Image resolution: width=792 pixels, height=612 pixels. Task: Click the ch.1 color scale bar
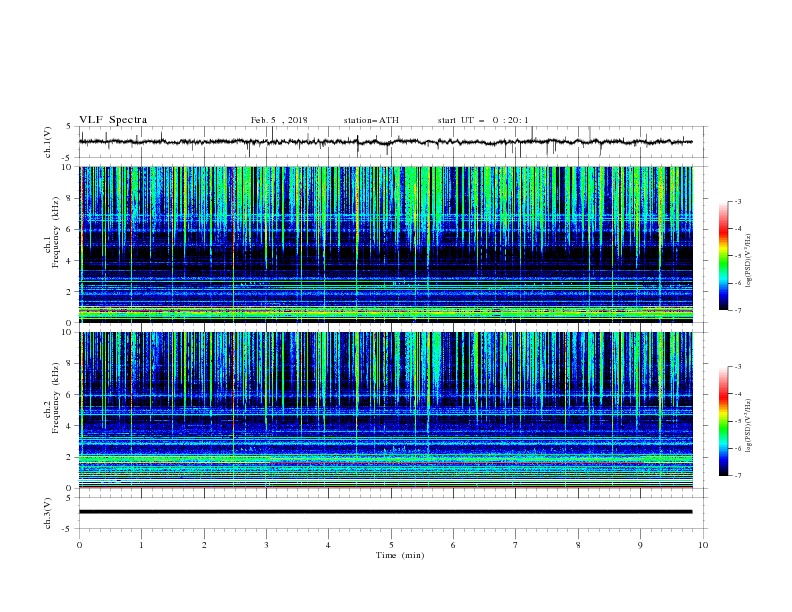724,256
